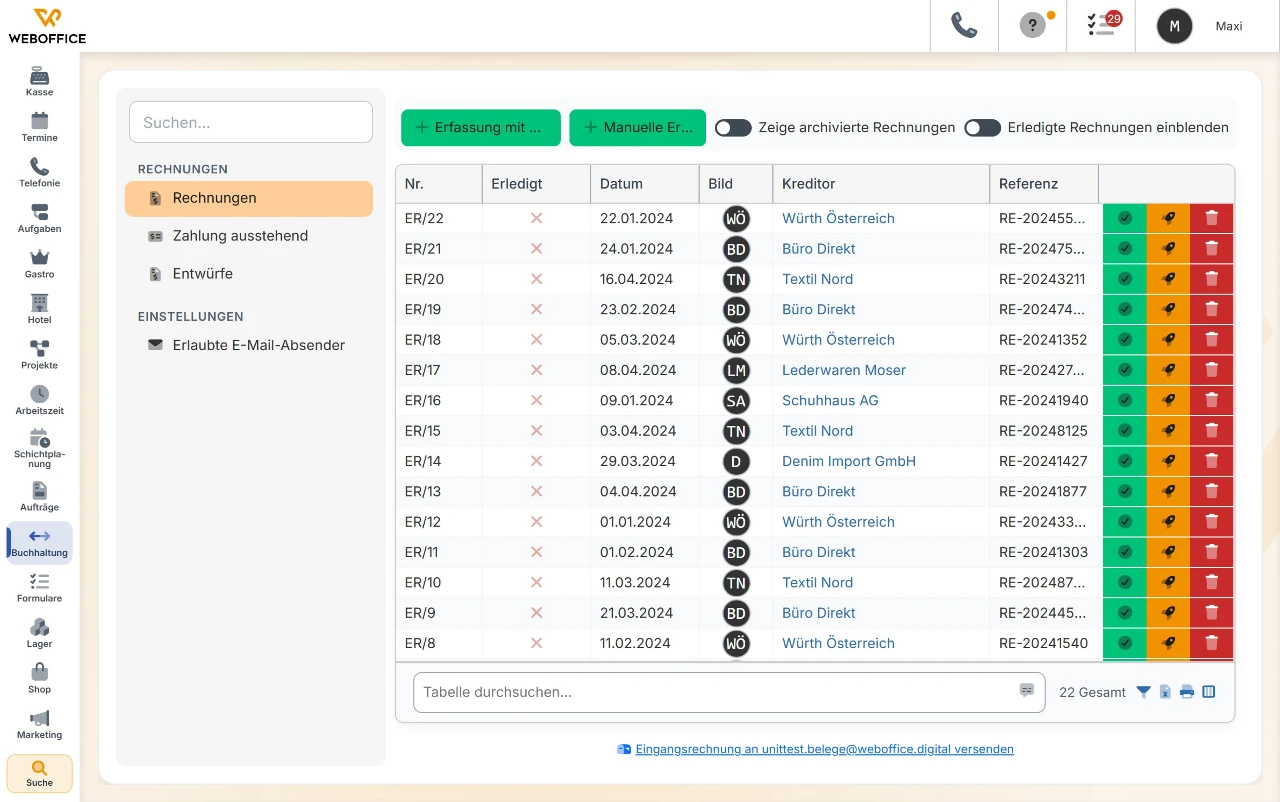Delete invoice ER/20 with trash icon

(1212, 279)
